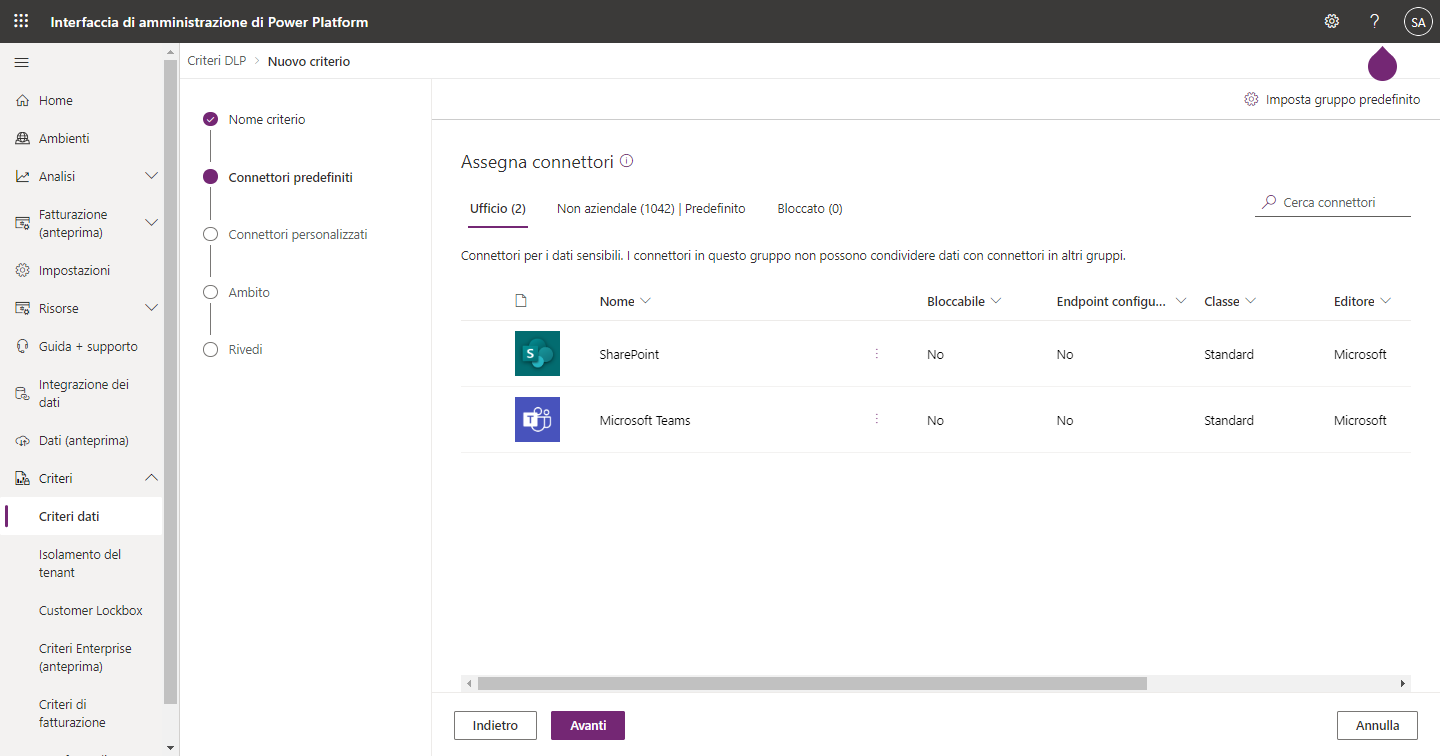Click the Integrazione dei dati icon
The width and height of the screenshot is (1440, 756).
tap(22, 394)
